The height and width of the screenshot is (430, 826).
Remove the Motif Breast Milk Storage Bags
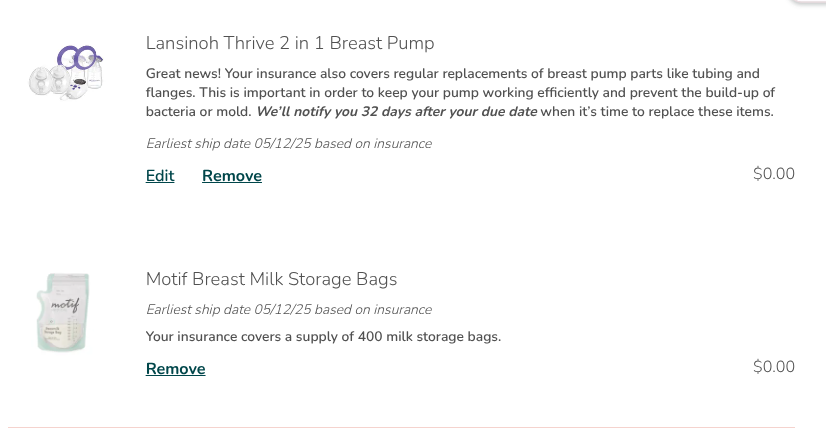coord(175,368)
